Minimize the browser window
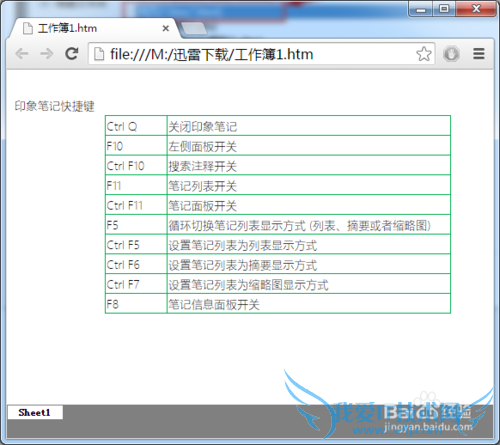Viewport: 500px width, 445px height. coord(421,9)
